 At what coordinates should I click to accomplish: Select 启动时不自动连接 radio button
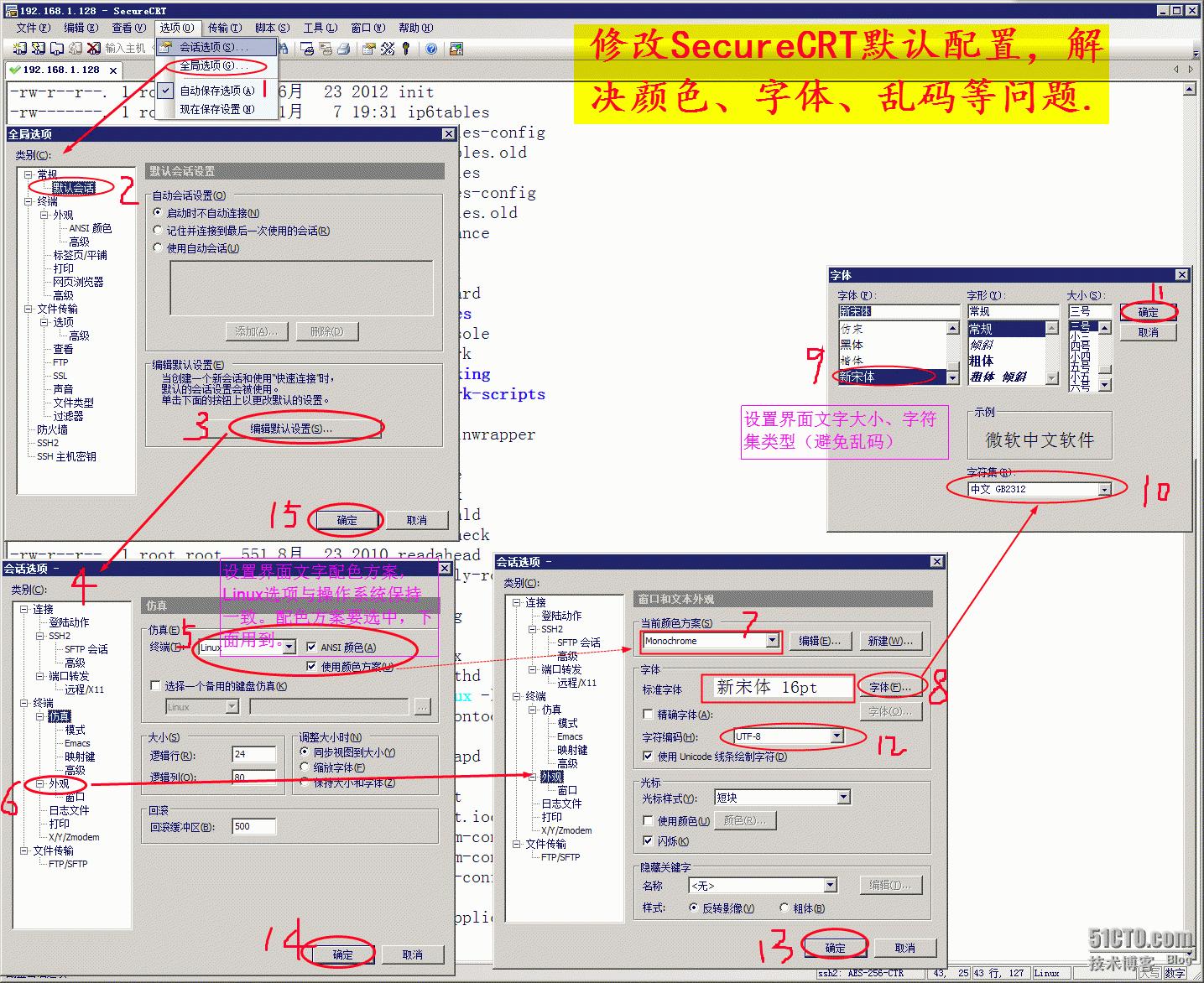(x=158, y=211)
